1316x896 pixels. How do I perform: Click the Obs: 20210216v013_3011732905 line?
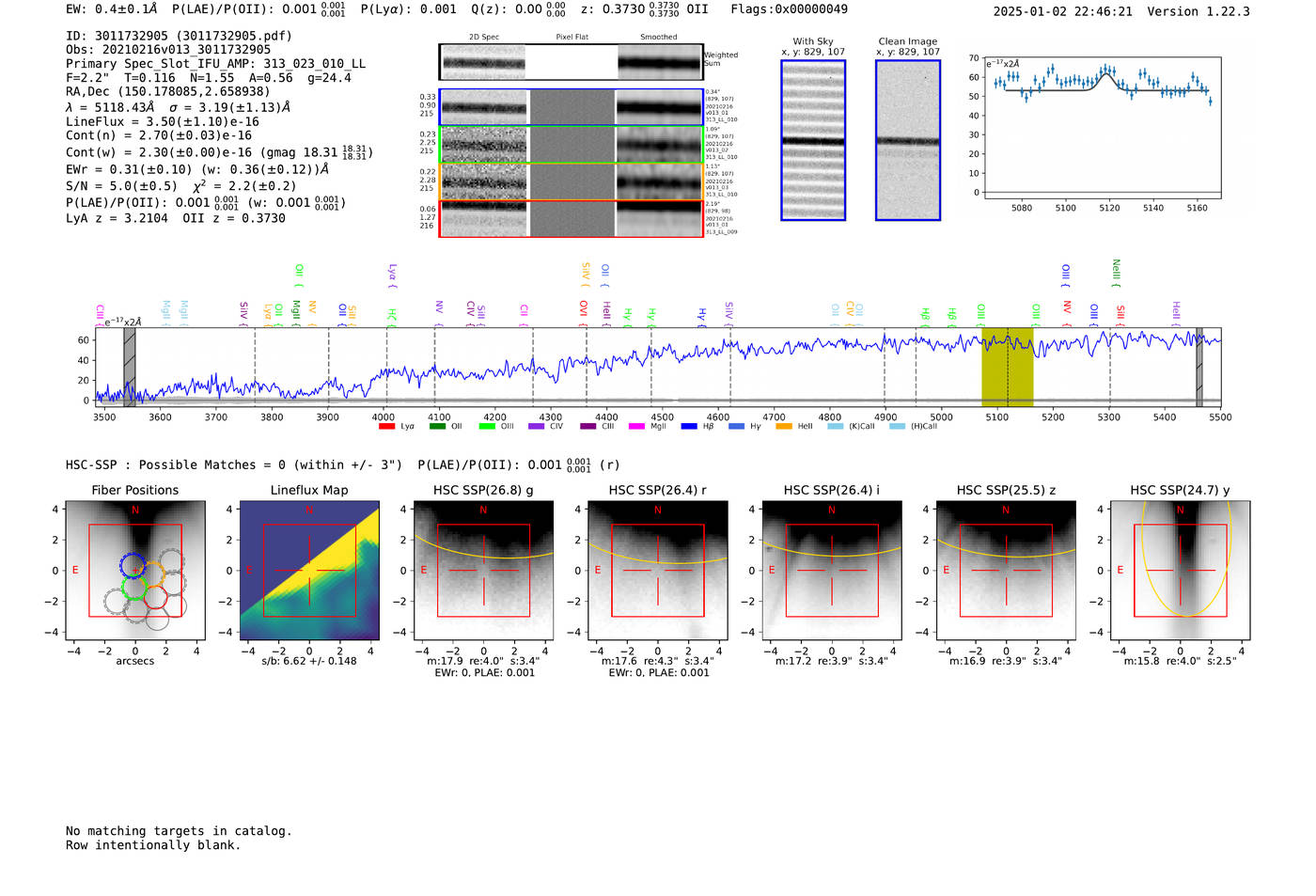168,50
